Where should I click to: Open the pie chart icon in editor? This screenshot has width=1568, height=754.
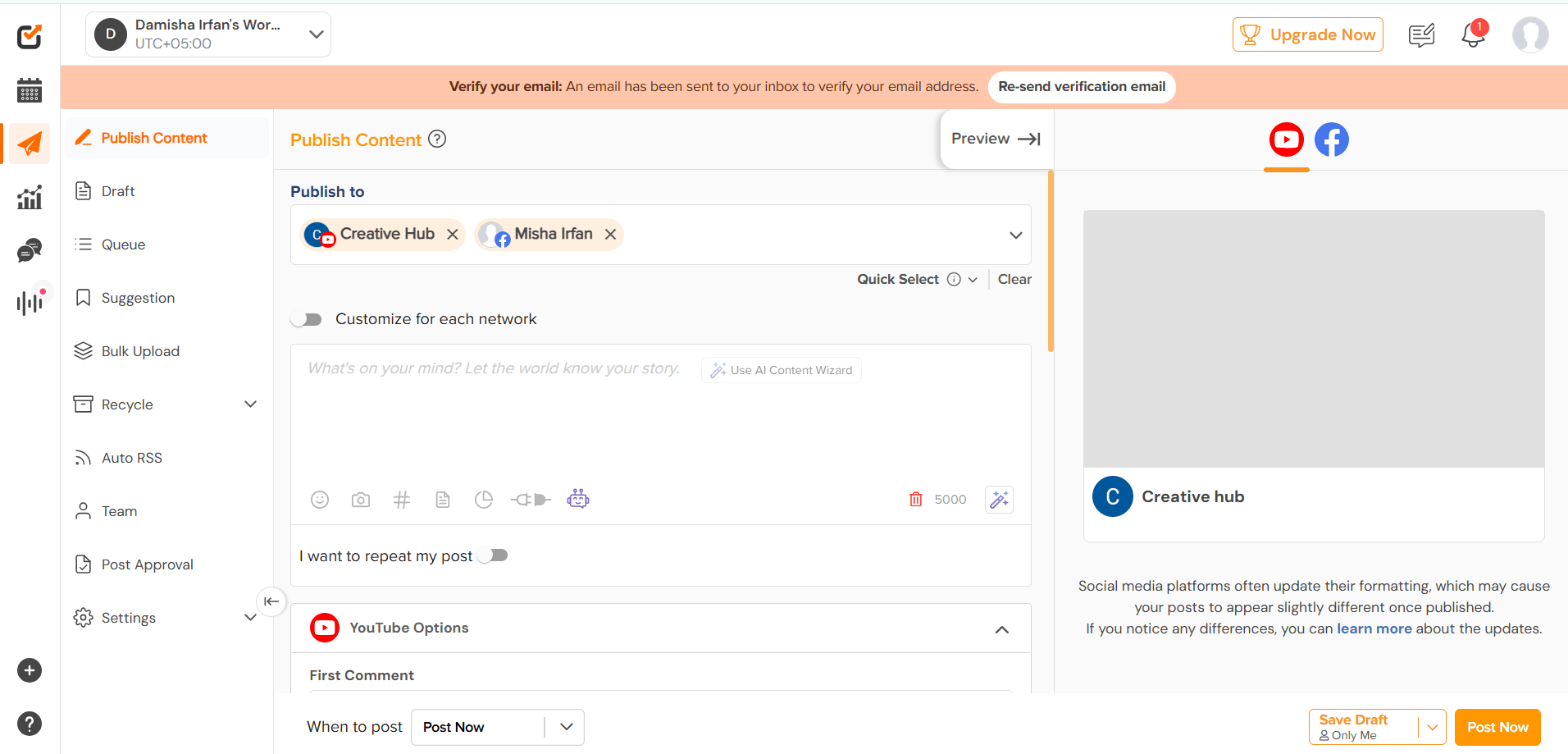pyautogui.click(x=484, y=500)
